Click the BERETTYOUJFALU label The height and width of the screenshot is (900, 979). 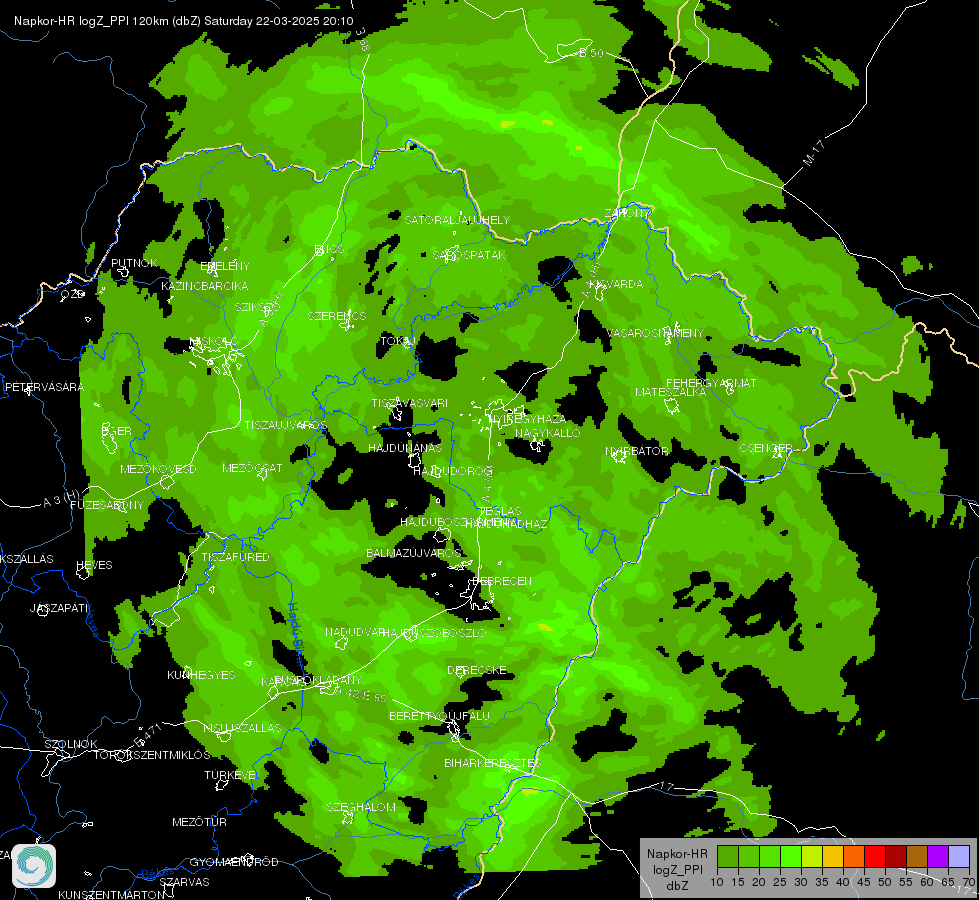[x=440, y=716]
